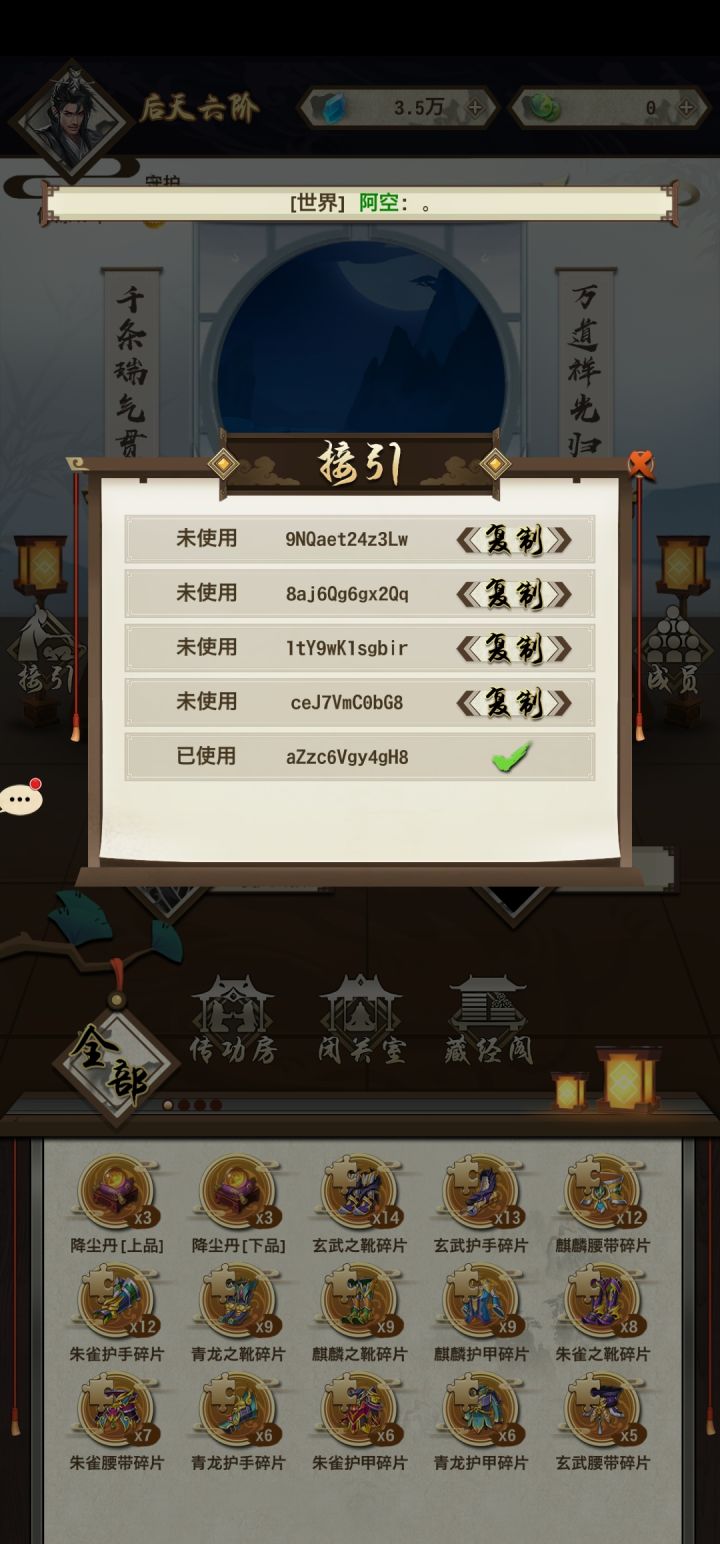
Task: Close the 接引 scroll popup
Action: tap(641, 464)
